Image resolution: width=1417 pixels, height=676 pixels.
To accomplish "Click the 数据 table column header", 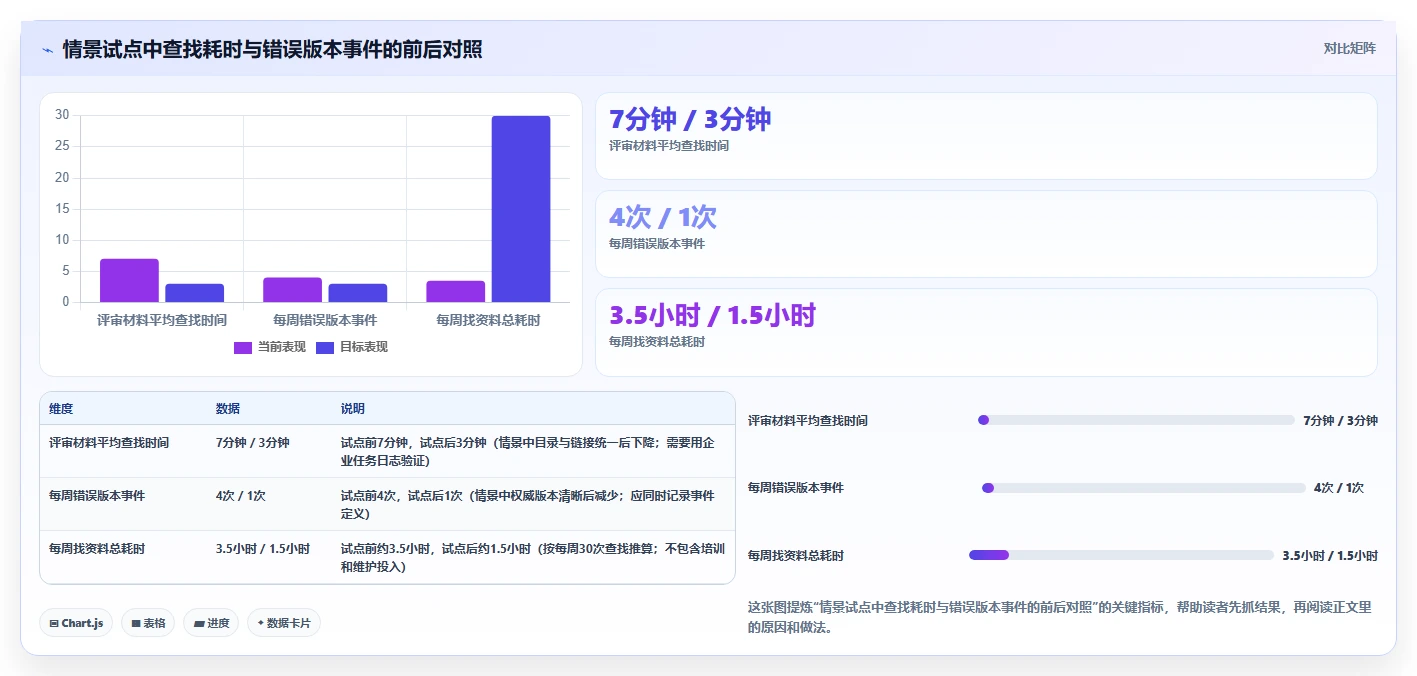I will point(228,409).
